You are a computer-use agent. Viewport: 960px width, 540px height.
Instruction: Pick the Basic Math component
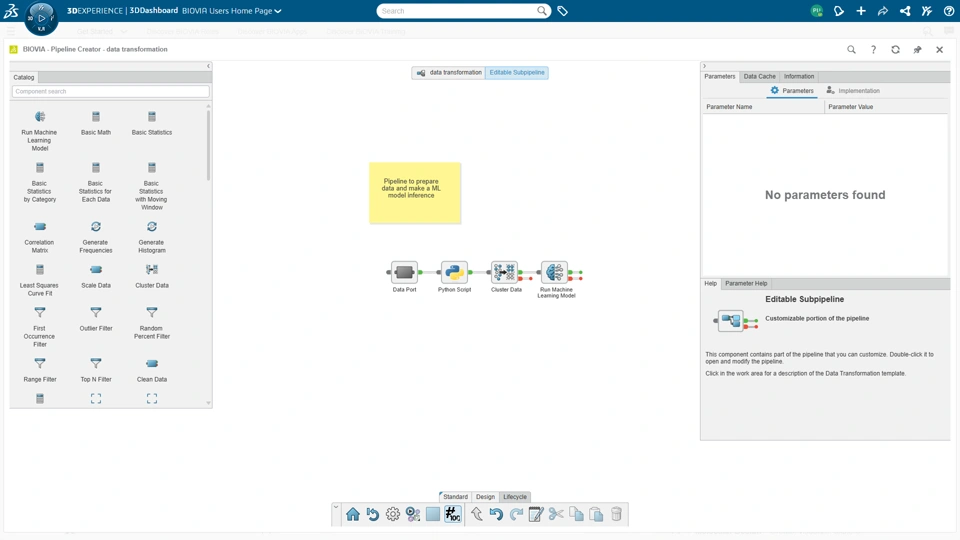(96, 123)
